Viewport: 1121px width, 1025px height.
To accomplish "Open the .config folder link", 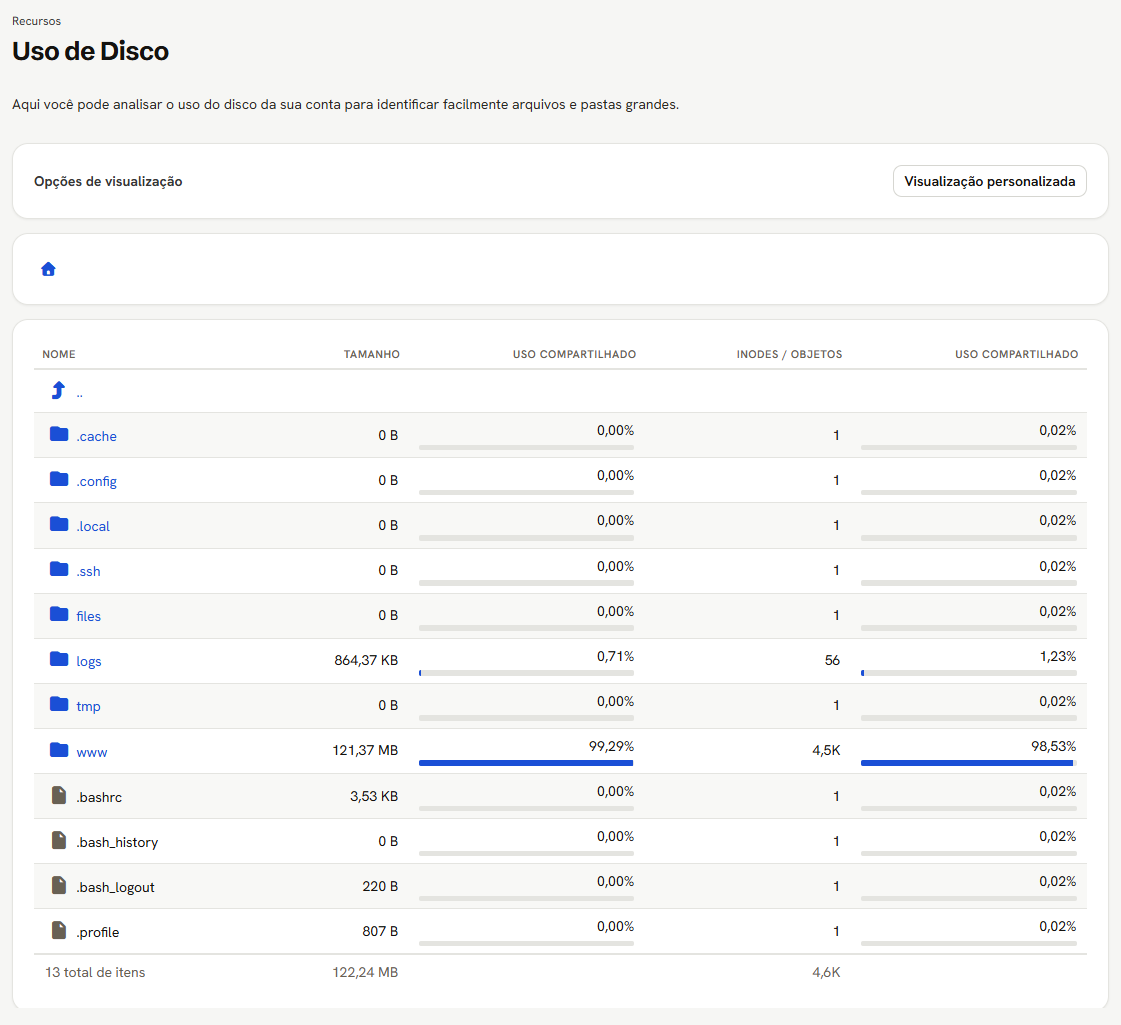I will point(97,481).
